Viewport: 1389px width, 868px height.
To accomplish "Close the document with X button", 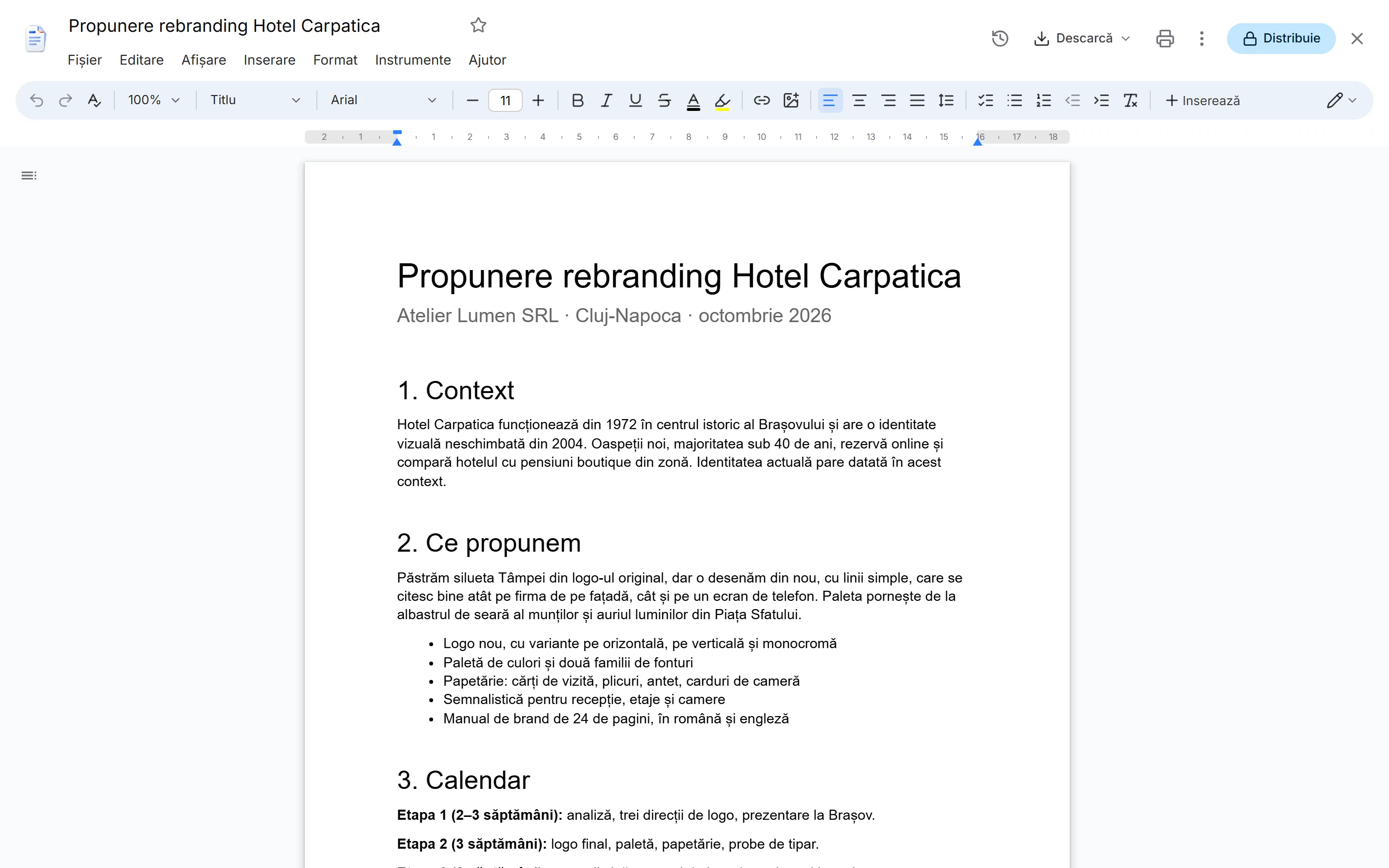I will coord(1357,39).
